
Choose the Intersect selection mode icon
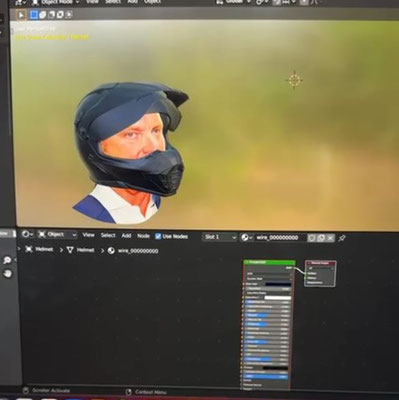click(x=69, y=15)
